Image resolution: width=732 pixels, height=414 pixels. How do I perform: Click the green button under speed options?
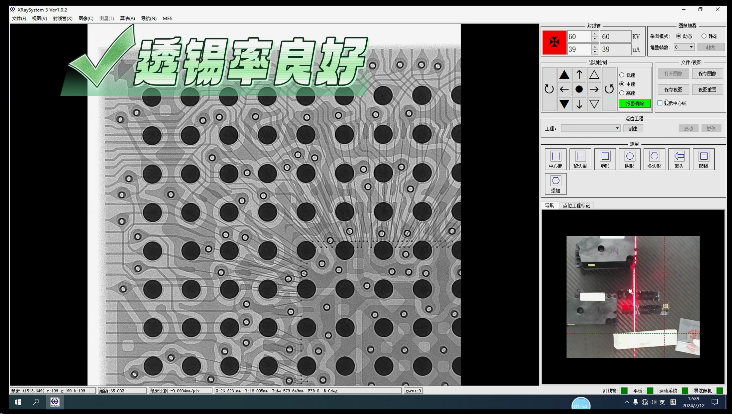pos(634,104)
